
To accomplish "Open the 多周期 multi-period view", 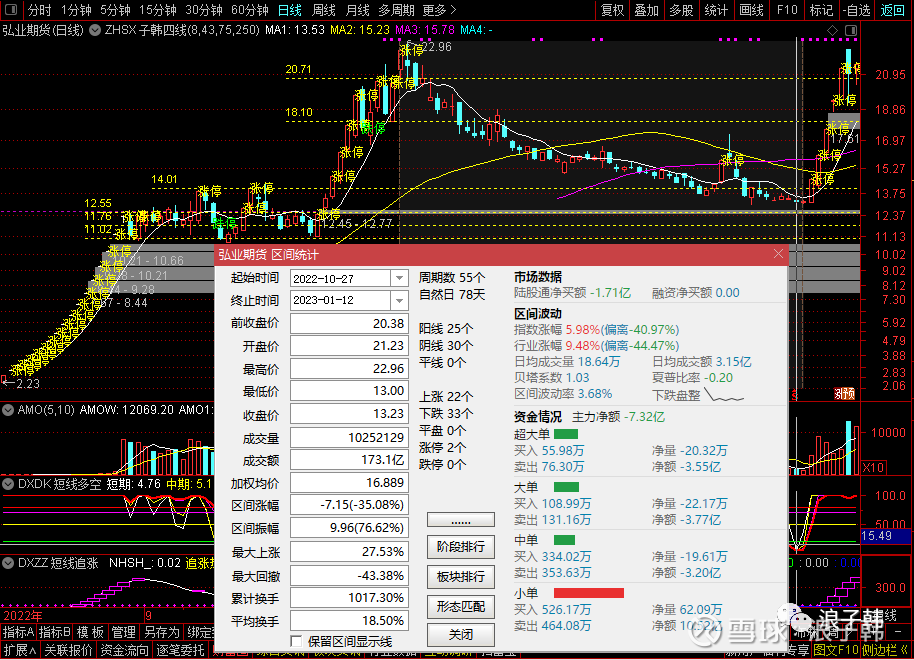I will 396,10.
